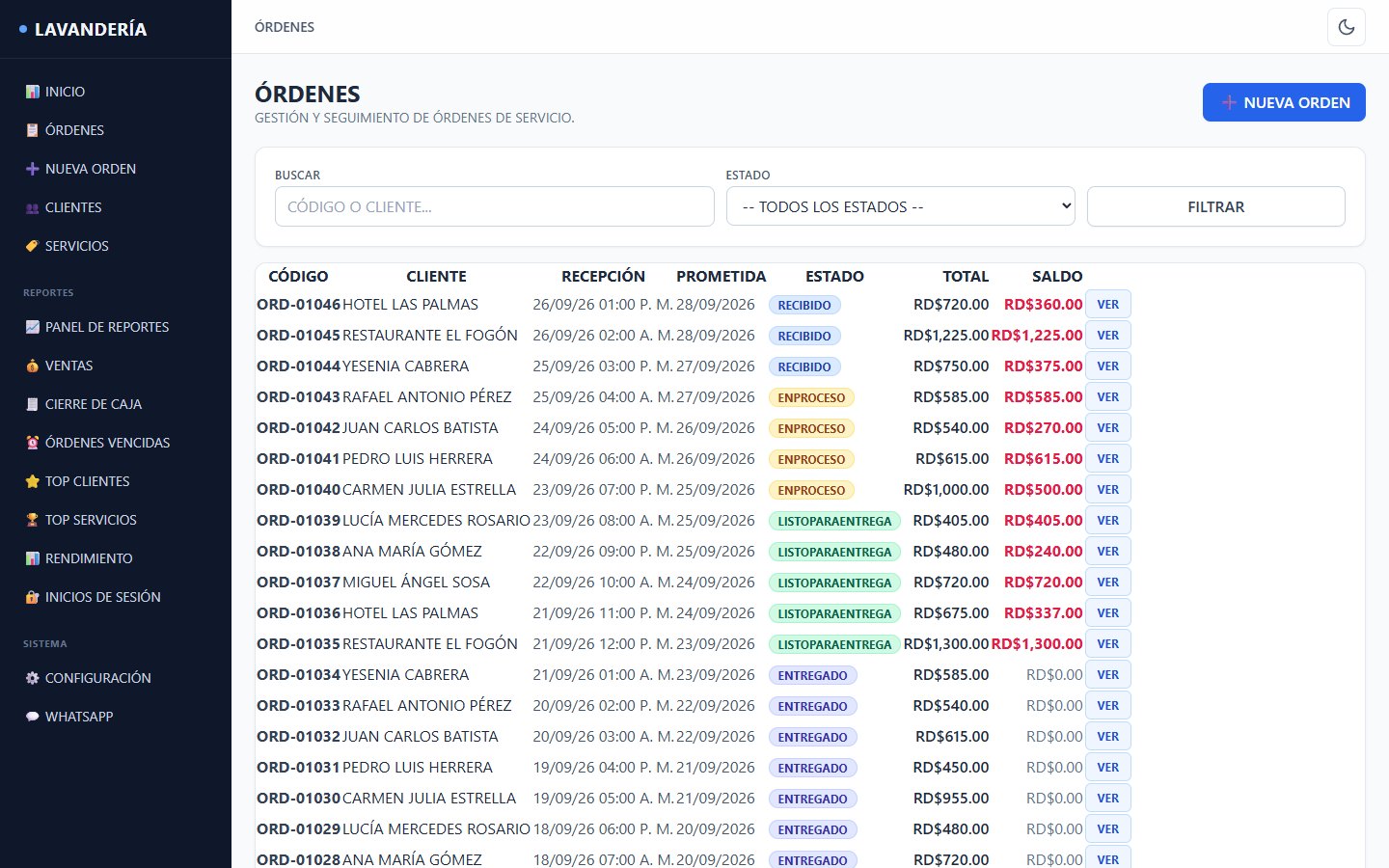
Task: Go to Clientes in the sidebar
Action: [x=116, y=207]
